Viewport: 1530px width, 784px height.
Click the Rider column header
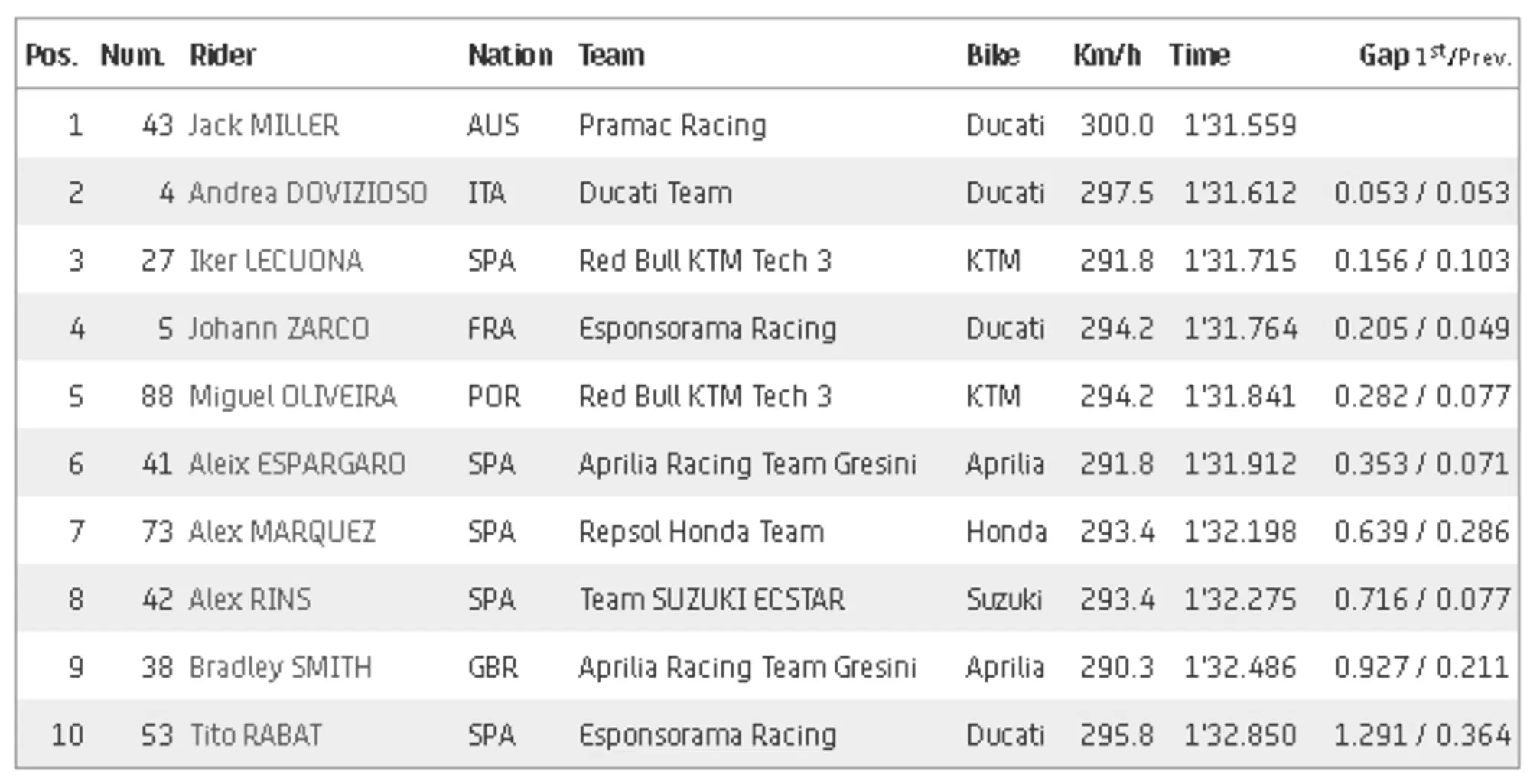click(x=223, y=55)
